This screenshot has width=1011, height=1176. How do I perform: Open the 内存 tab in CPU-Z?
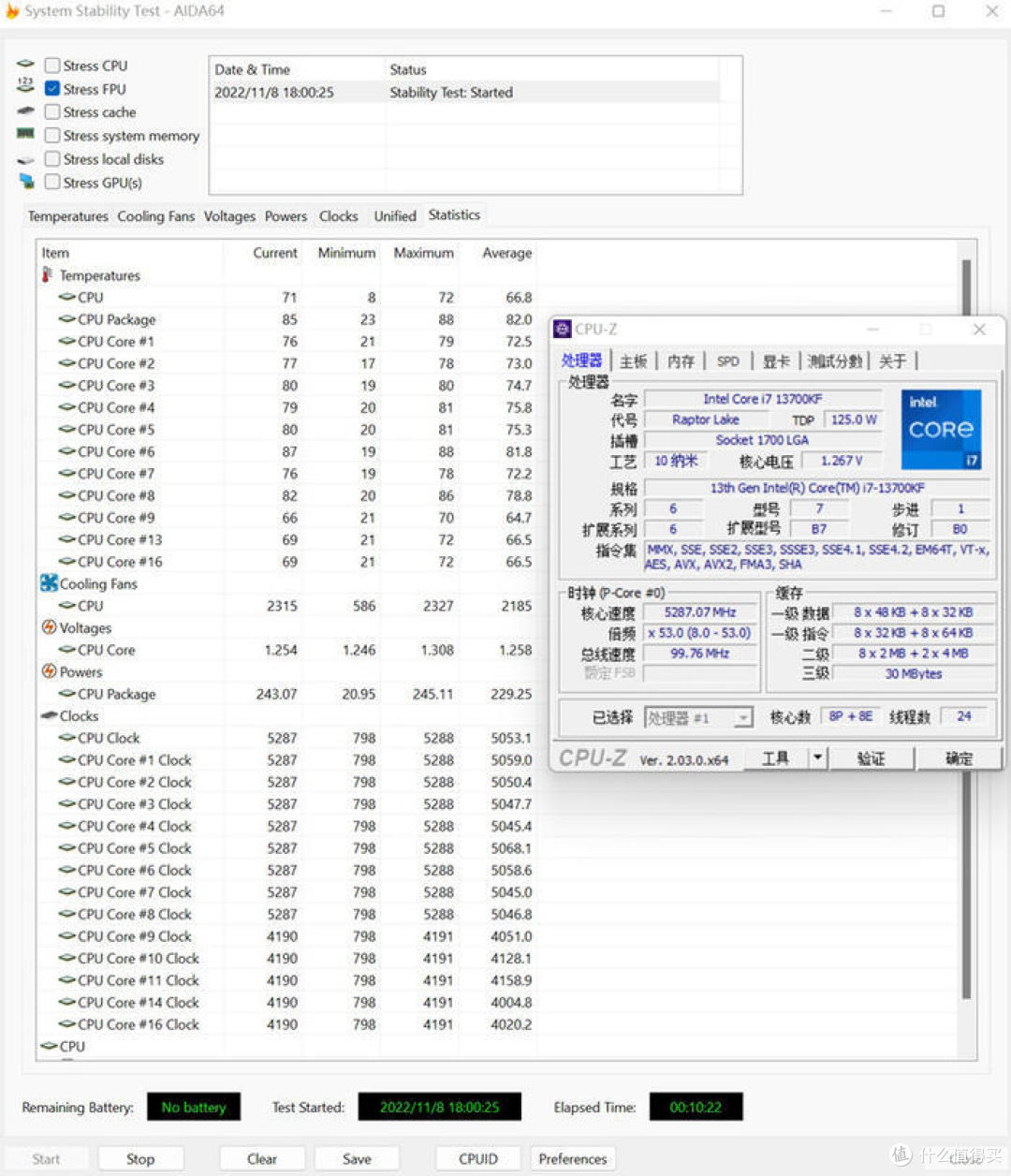[x=681, y=361]
